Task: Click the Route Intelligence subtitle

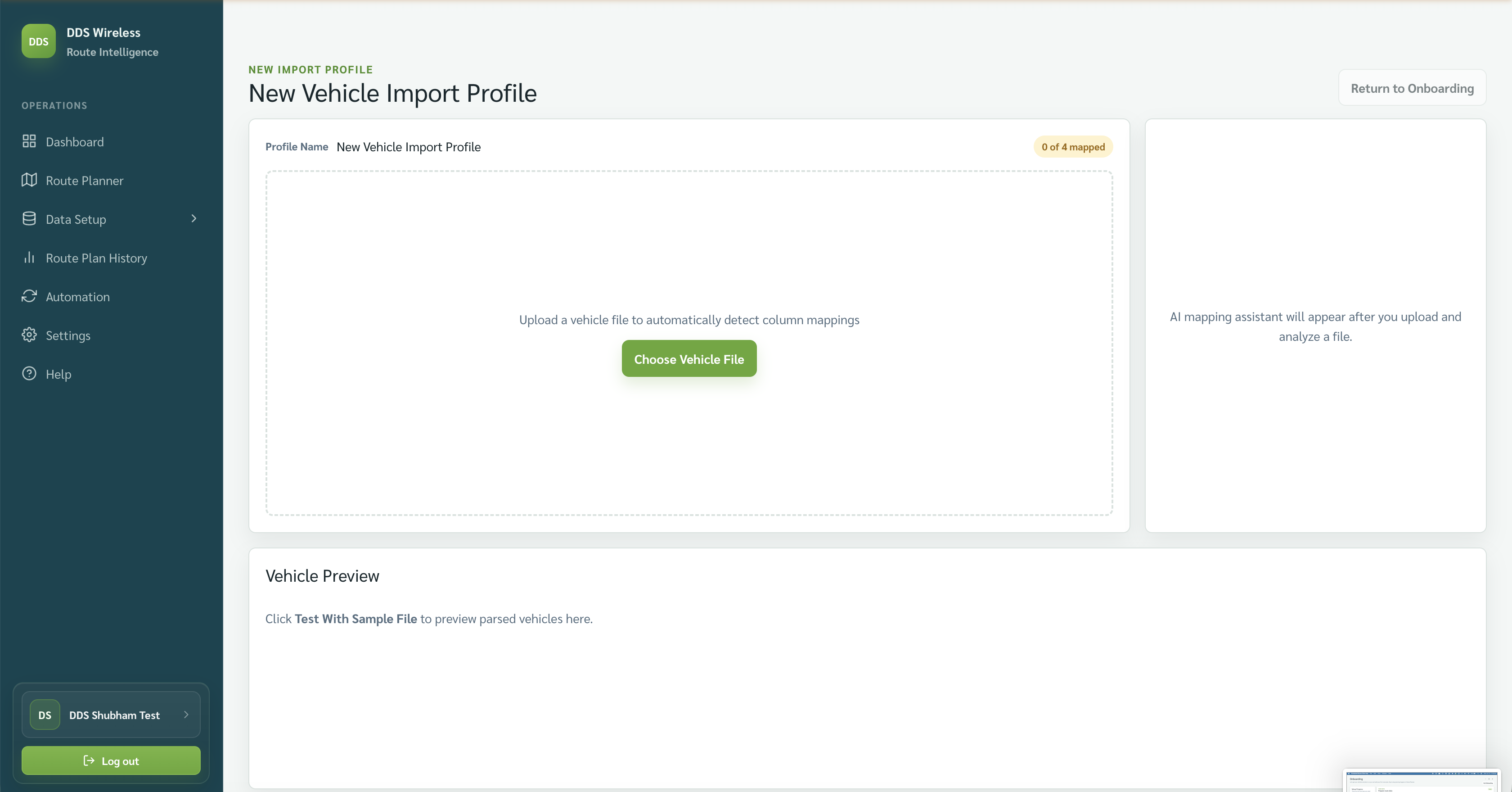Action: [112, 52]
